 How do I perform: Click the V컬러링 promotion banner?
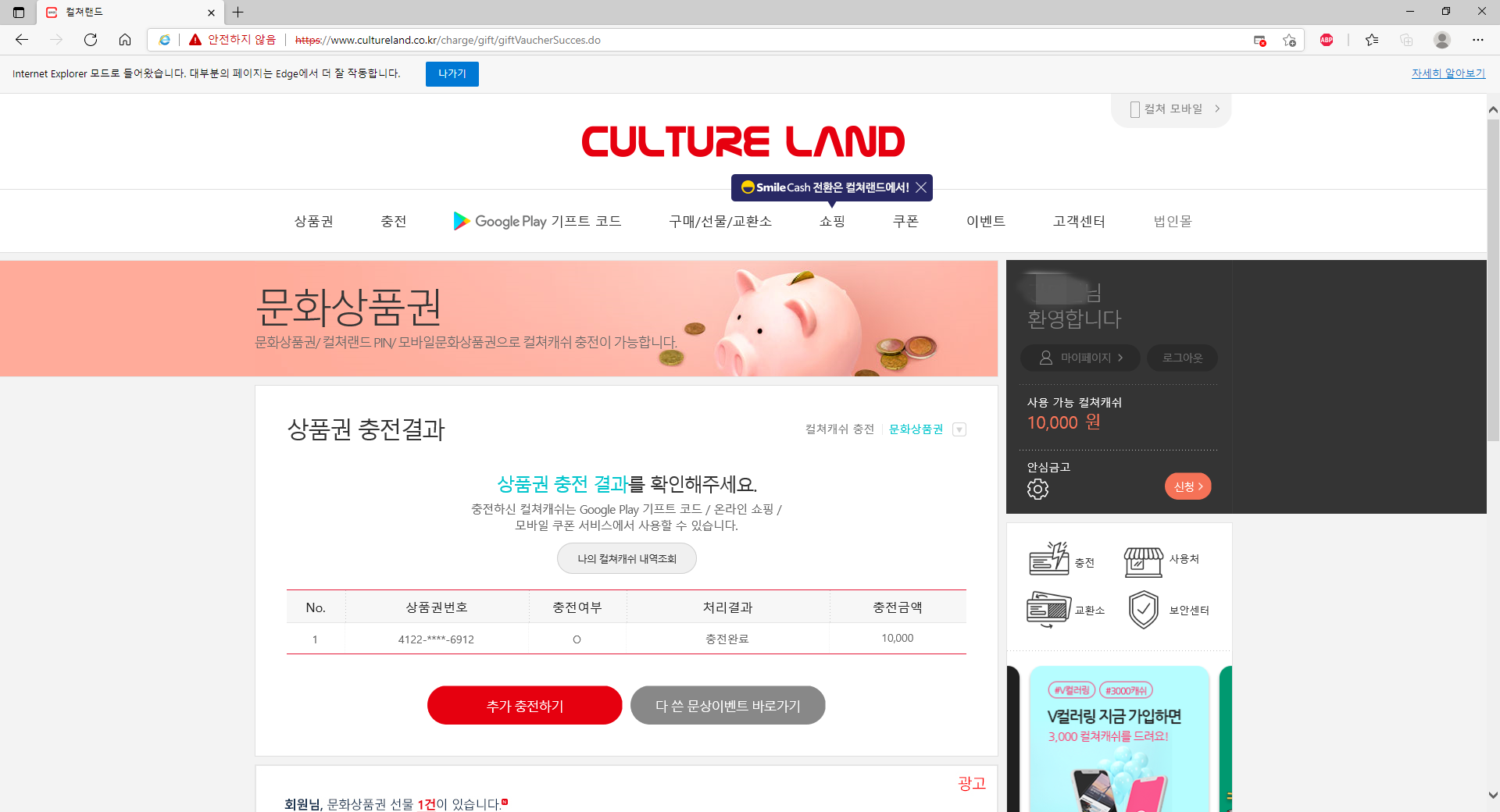point(1120,739)
